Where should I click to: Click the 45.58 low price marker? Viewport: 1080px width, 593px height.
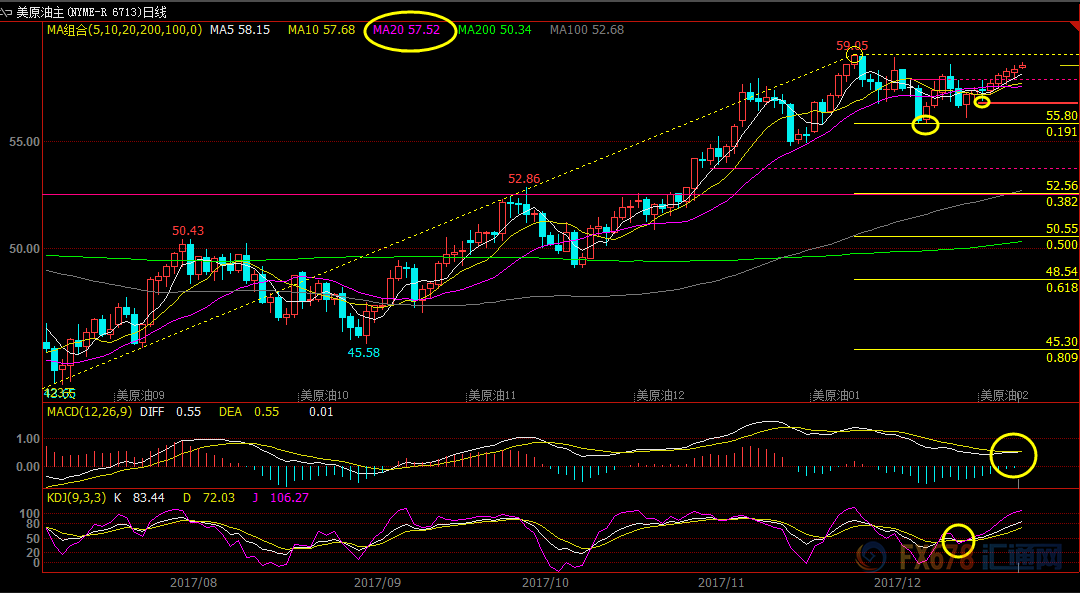(362, 352)
